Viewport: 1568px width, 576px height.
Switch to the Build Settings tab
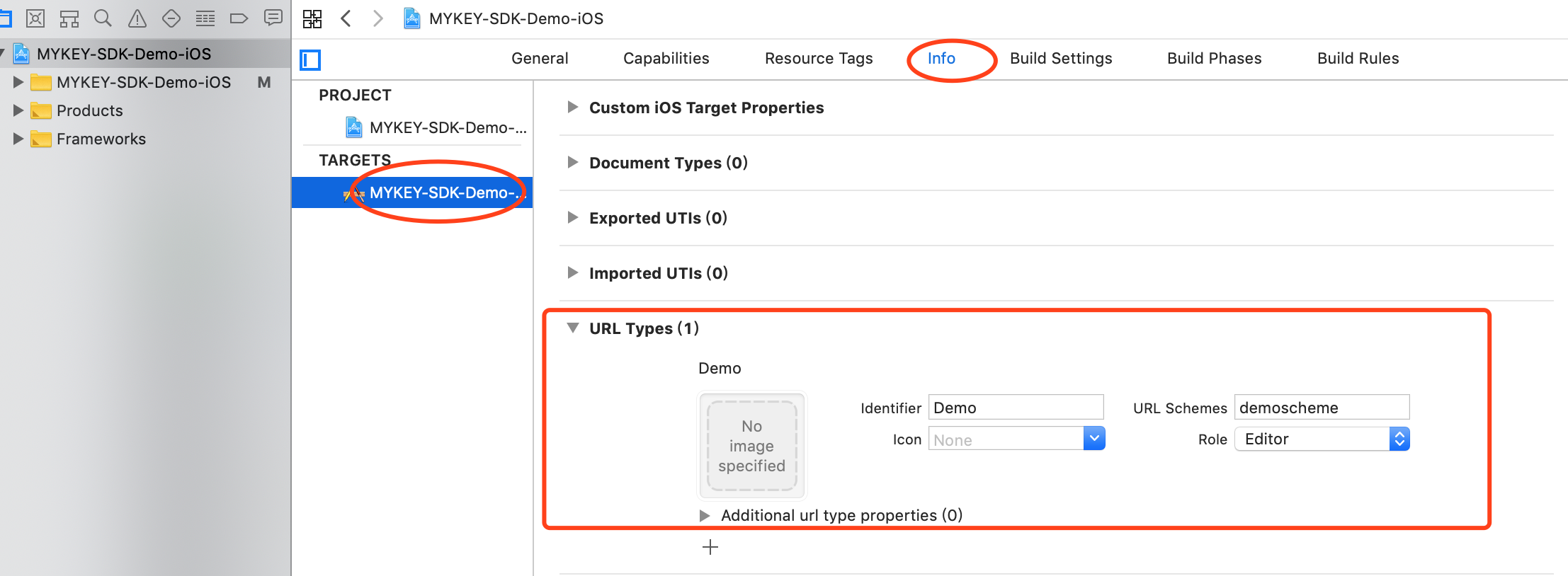click(1060, 59)
